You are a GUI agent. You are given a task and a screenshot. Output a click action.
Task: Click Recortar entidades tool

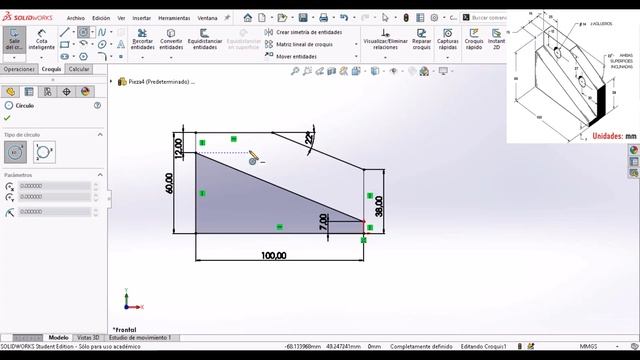[142, 40]
